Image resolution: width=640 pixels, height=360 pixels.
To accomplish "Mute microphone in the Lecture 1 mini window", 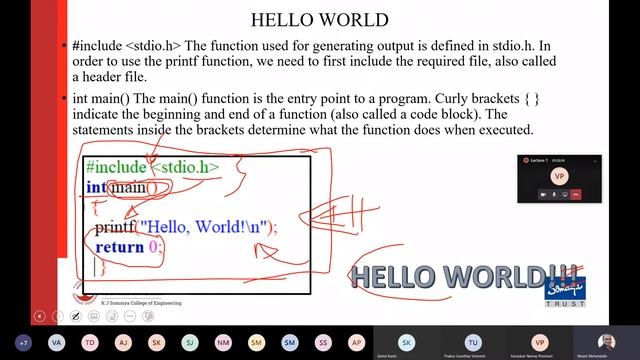I will point(554,195).
